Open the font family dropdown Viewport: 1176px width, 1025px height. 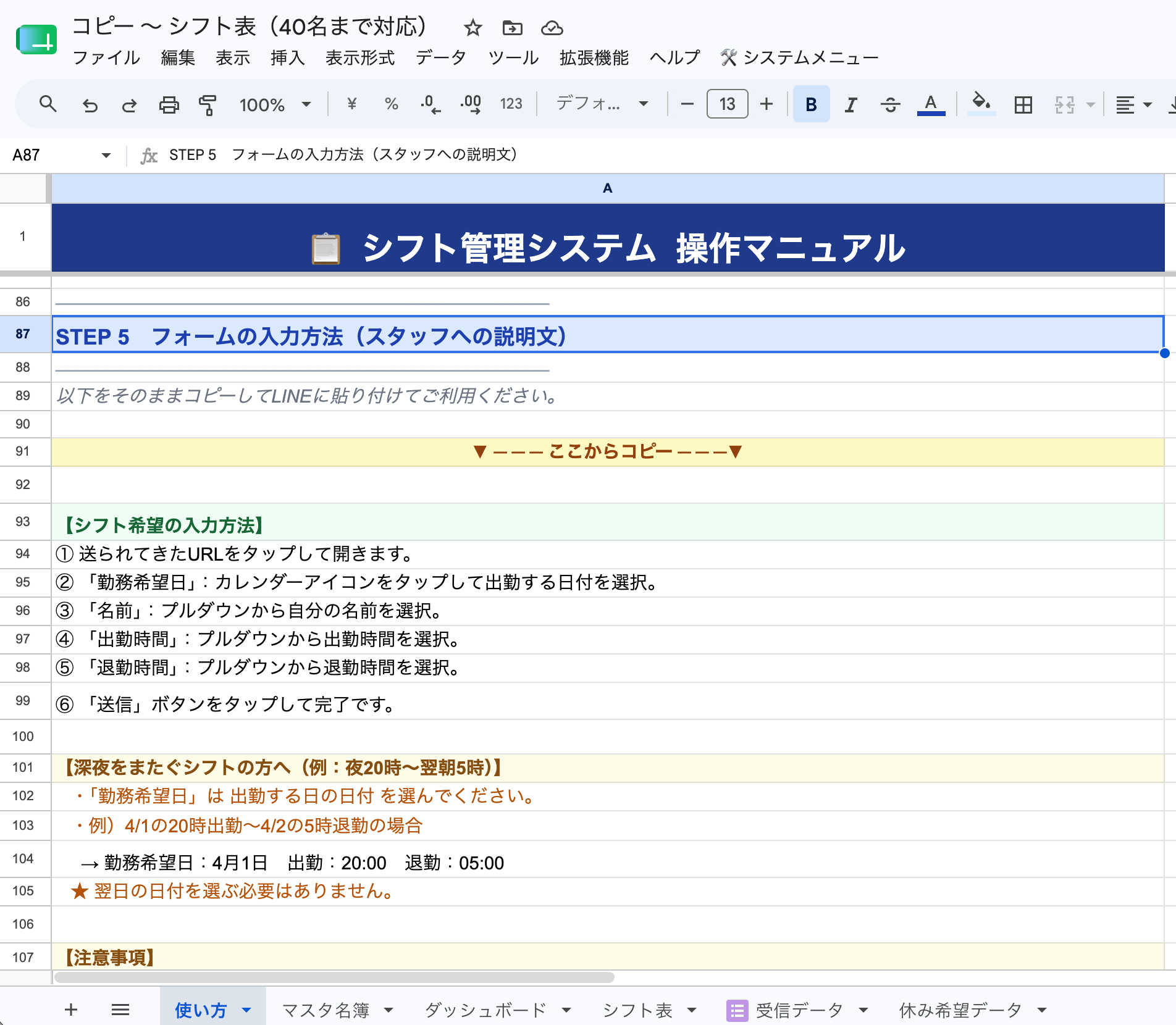point(602,104)
